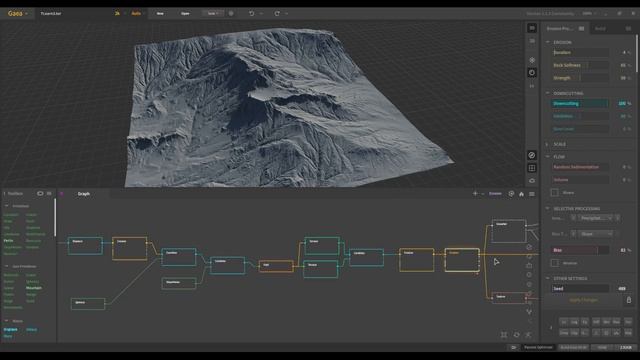Click the lock icon beside Apply Changes
This screenshot has height=360, width=640.
(x=629, y=300)
